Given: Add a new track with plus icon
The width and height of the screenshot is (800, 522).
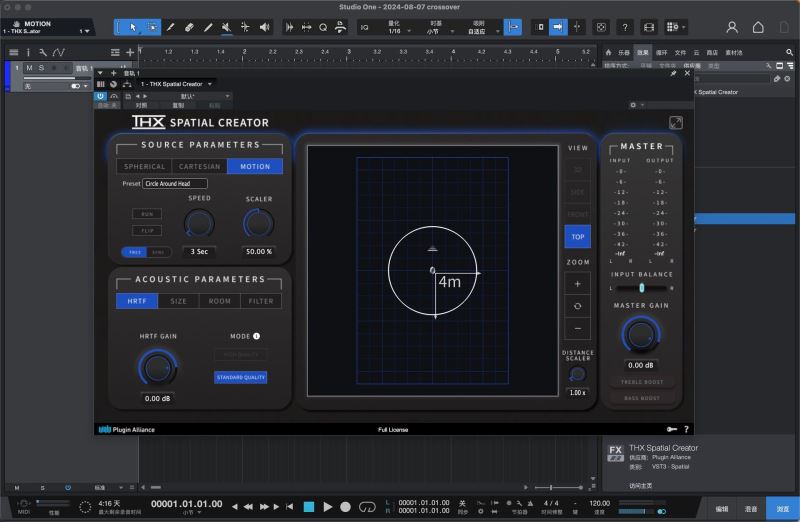Looking at the screenshot, I should (130, 52).
